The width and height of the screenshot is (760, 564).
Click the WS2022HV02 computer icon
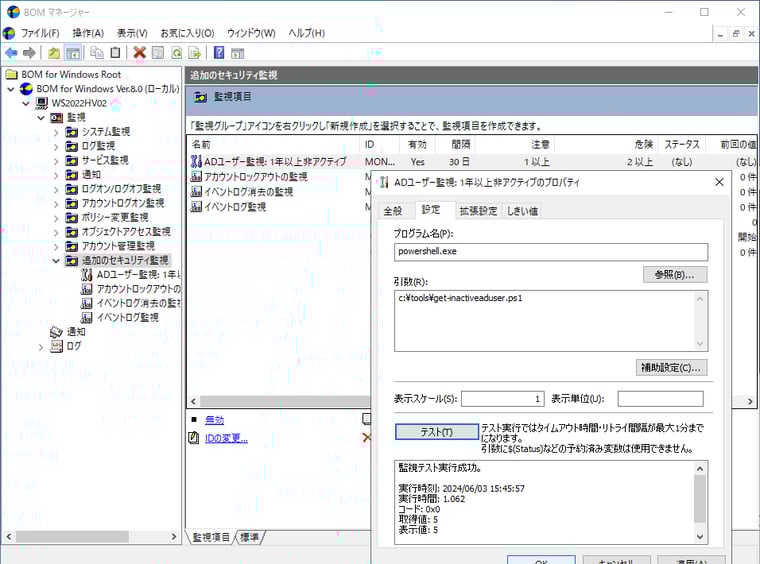[x=42, y=103]
